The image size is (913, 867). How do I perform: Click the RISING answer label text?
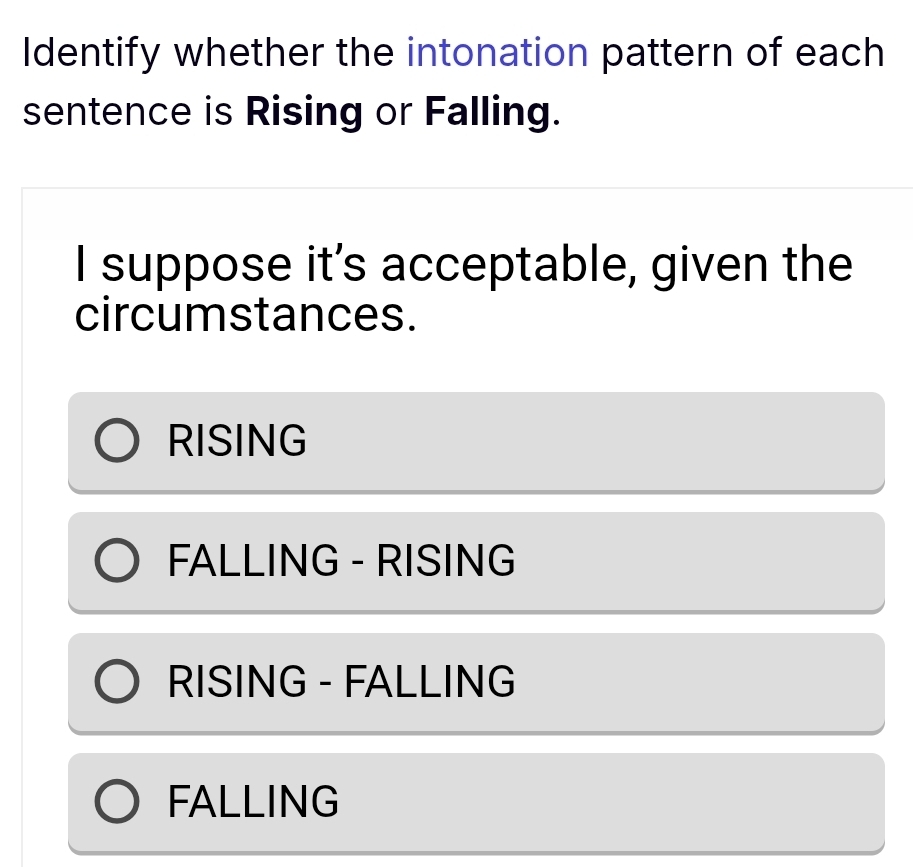(x=238, y=441)
